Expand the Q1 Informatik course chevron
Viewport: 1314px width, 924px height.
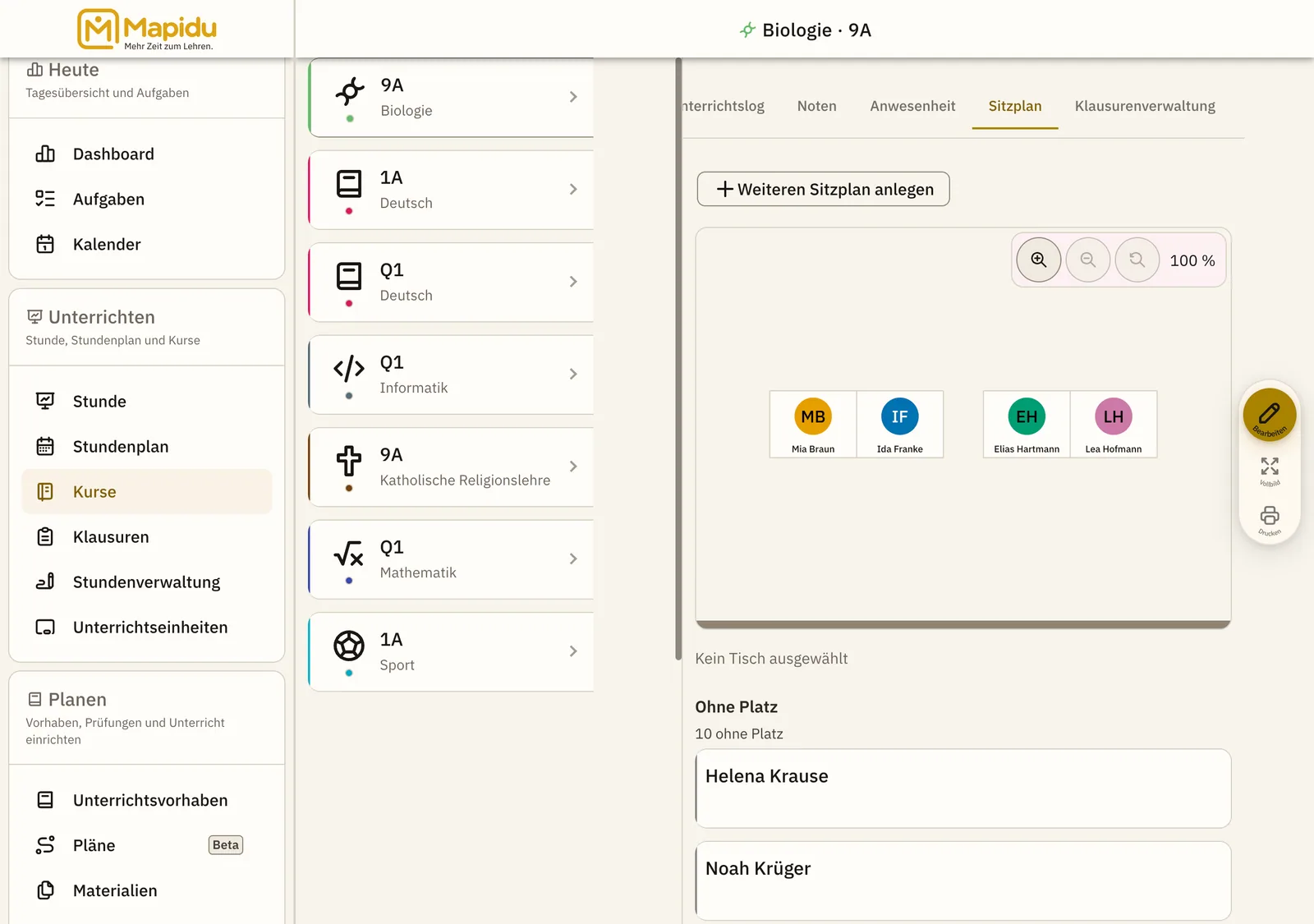[x=573, y=375]
